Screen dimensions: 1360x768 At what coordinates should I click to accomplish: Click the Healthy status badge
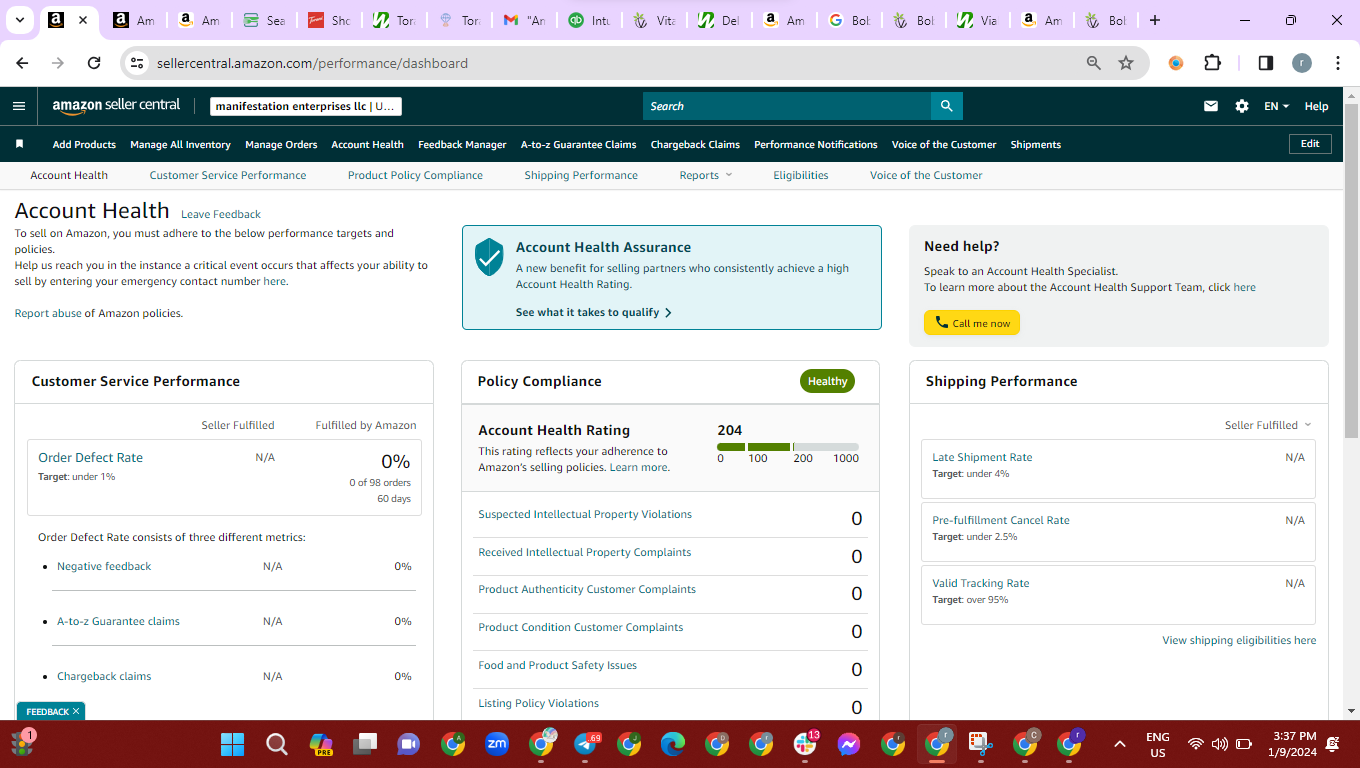pyautogui.click(x=827, y=381)
